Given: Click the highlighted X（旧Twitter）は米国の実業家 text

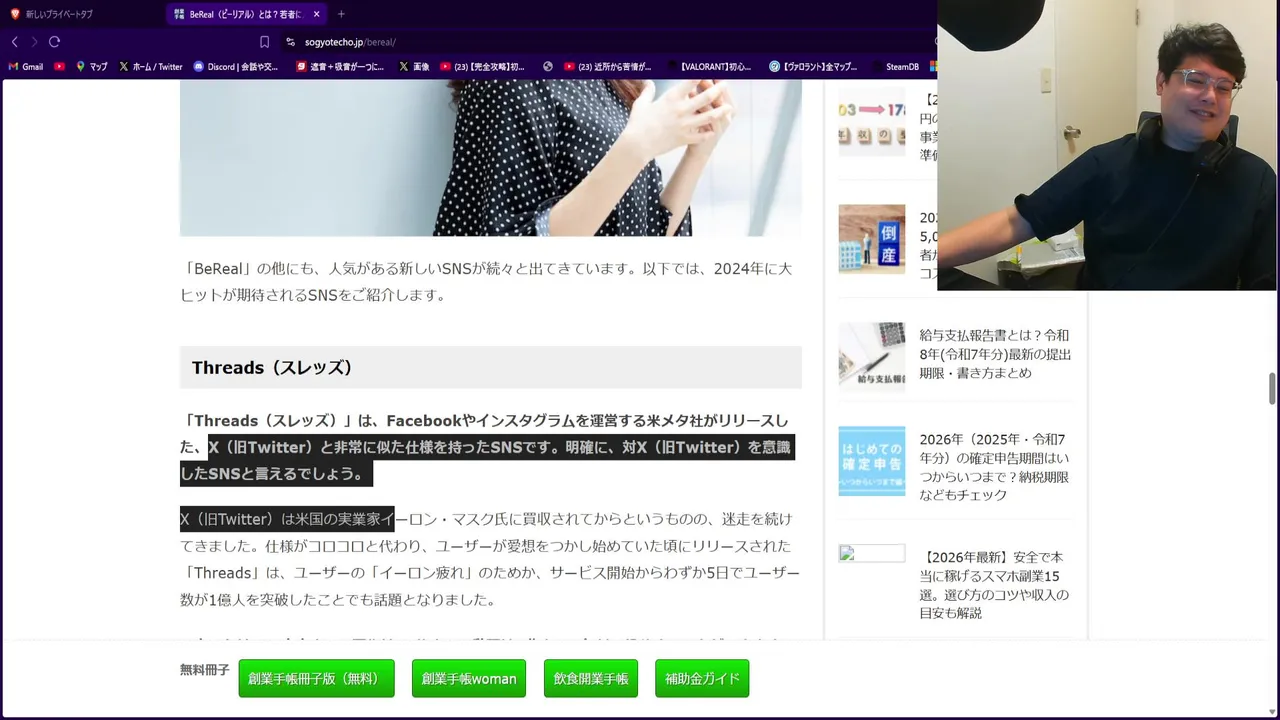Looking at the screenshot, I should [x=287, y=519].
